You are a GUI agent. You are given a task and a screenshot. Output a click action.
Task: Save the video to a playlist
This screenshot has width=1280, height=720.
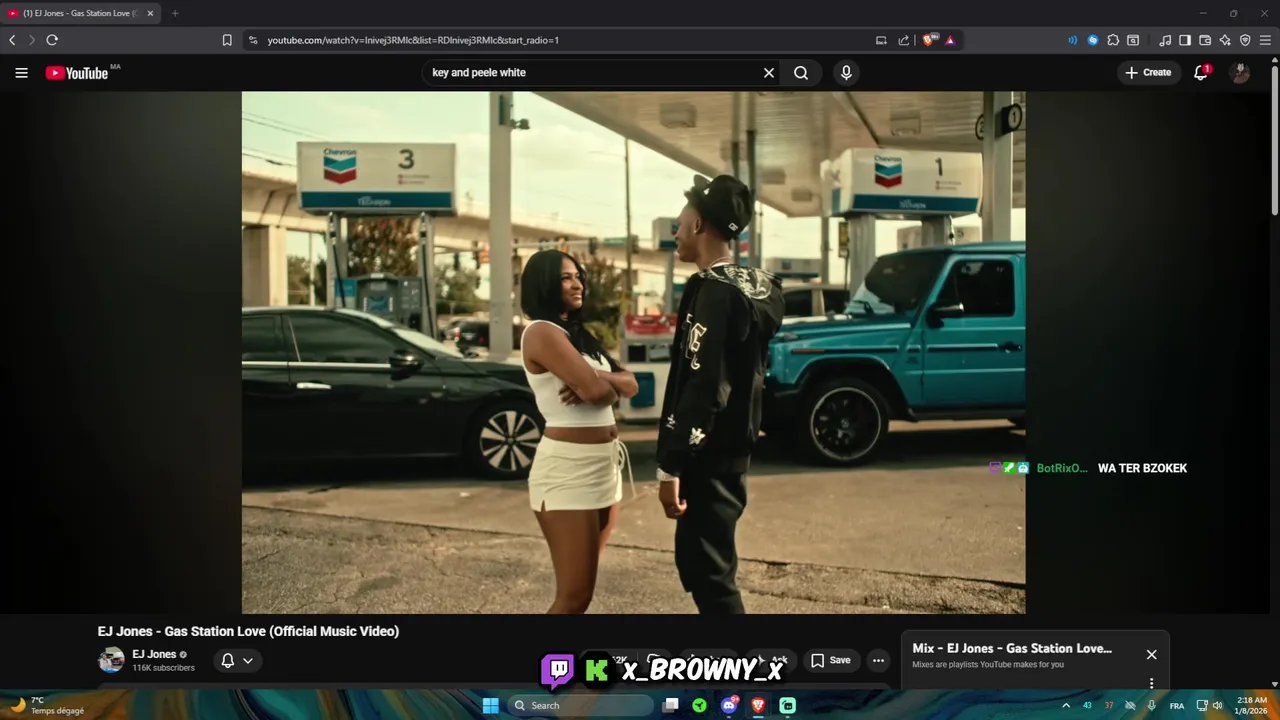[x=831, y=660]
